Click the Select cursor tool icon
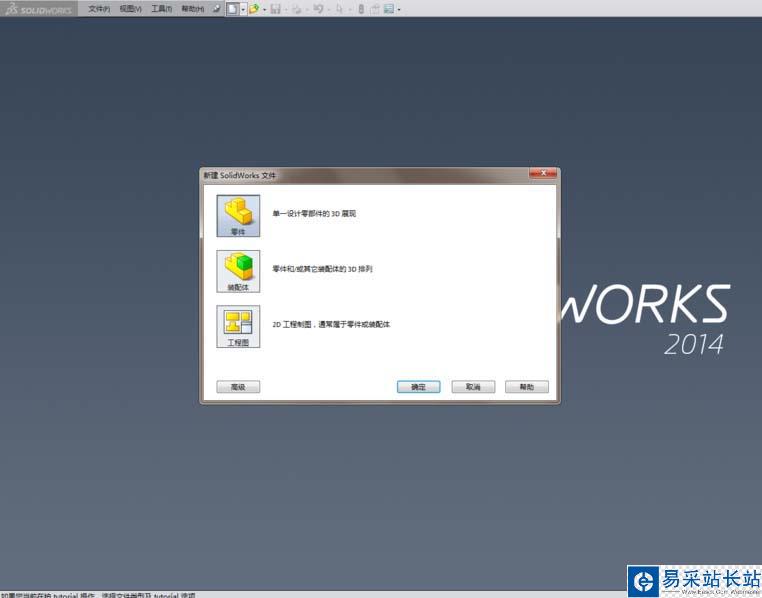Image resolution: width=762 pixels, height=598 pixels. point(340,9)
